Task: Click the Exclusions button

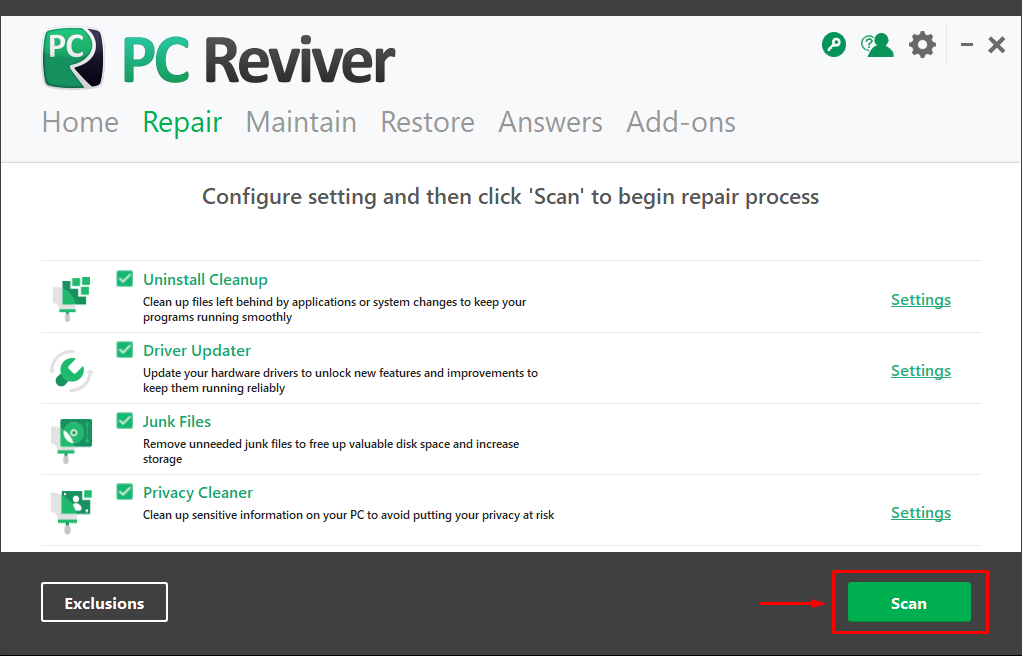Action: click(104, 602)
